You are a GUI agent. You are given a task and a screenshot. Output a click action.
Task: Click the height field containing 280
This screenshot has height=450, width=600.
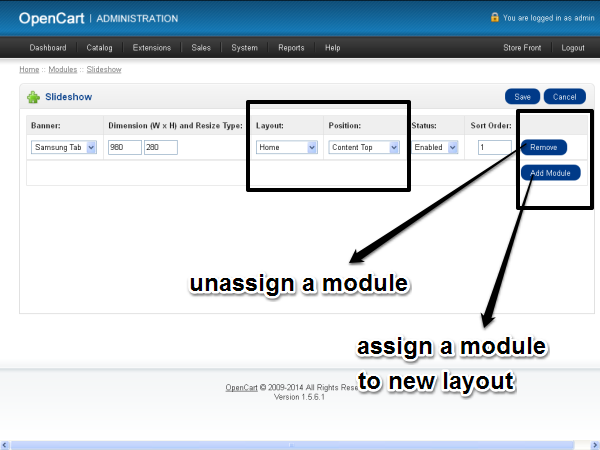pyautogui.click(x=161, y=147)
